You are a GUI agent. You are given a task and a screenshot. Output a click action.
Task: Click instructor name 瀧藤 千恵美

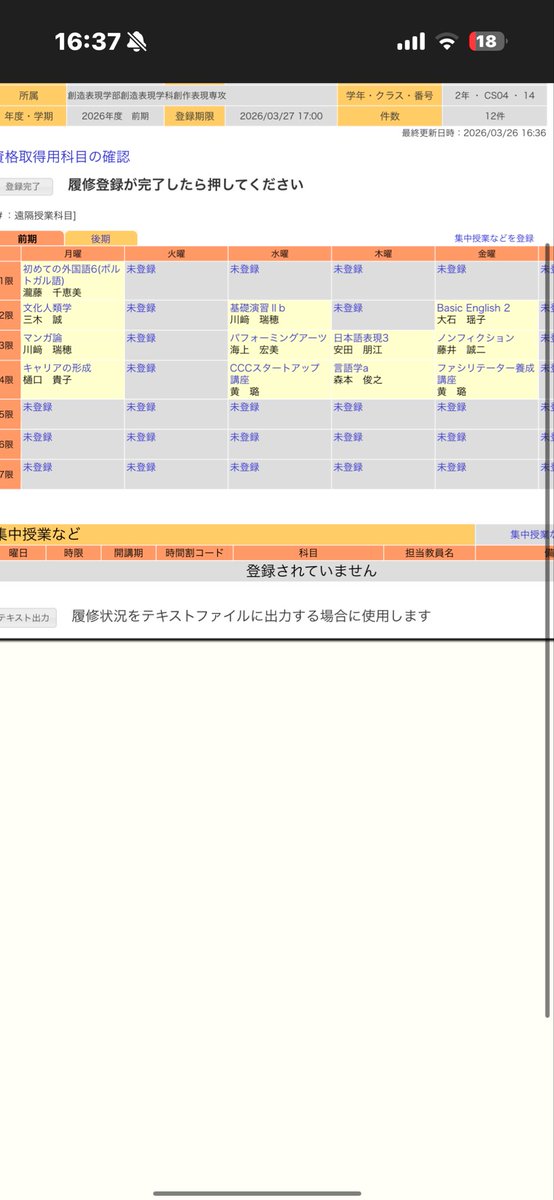(x=52, y=292)
